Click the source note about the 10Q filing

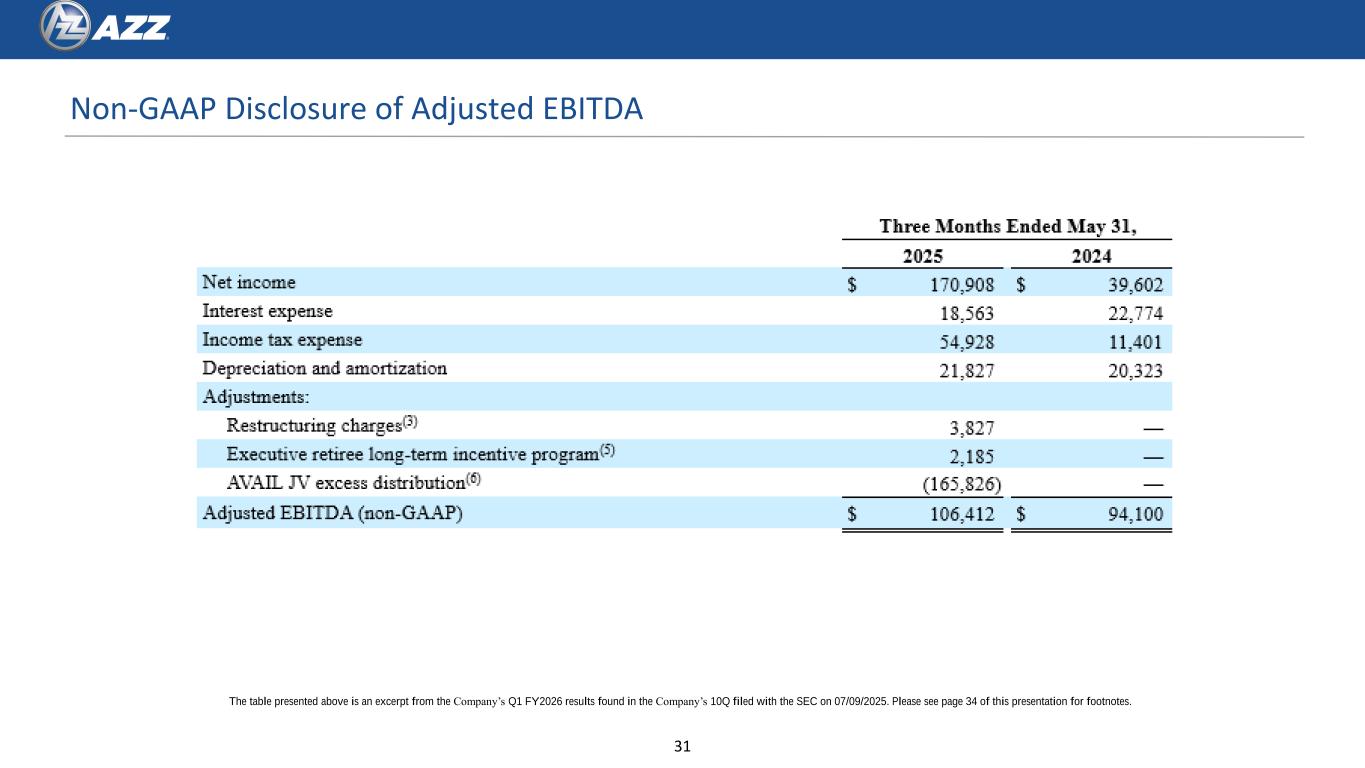[x=680, y=702]
